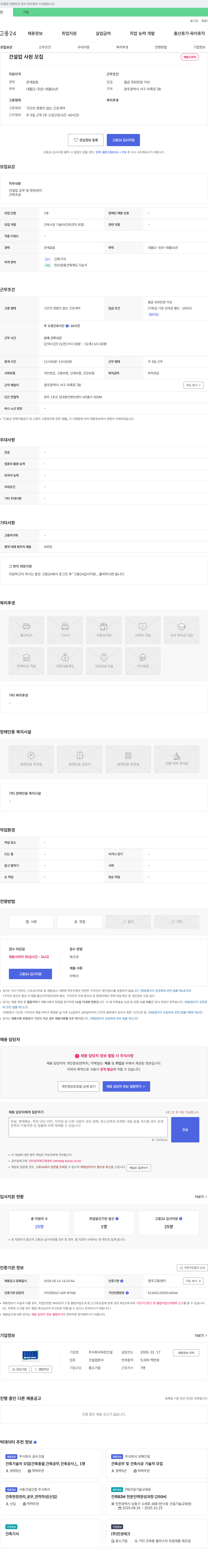This screenshot has width=208, height=1568.
Task: Click the 직원대출제도 welfare icon
Action: click(65, 661)
